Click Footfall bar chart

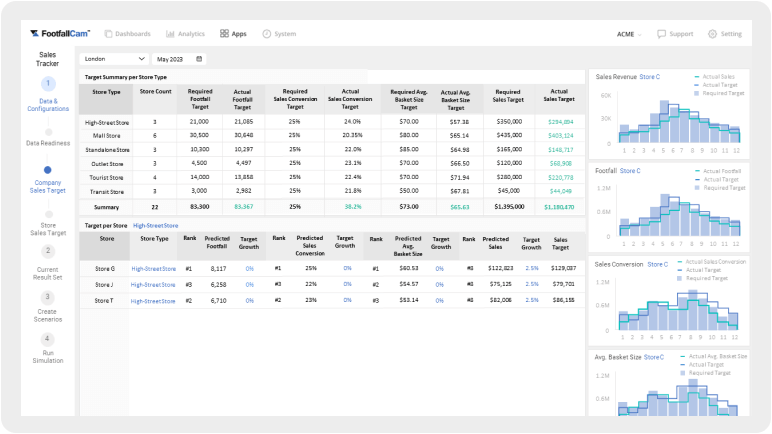coord(679,215)
